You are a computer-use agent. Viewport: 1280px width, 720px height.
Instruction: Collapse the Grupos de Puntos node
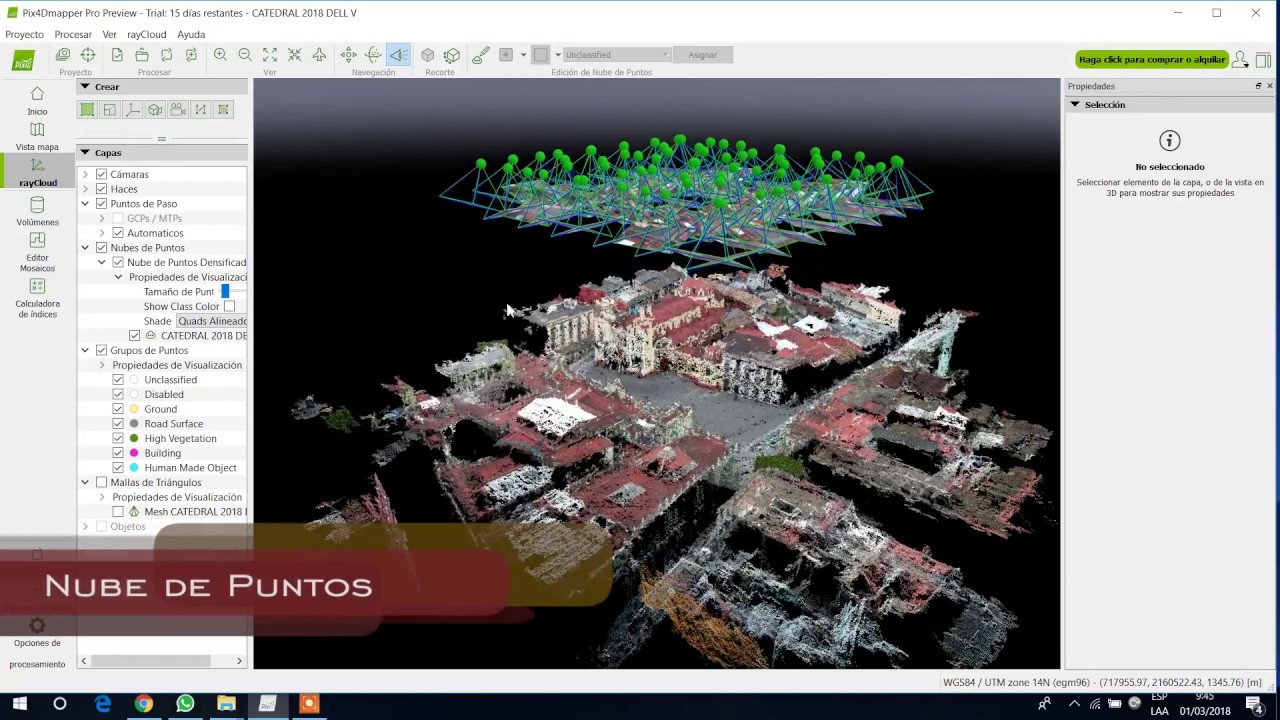(85, 351)
